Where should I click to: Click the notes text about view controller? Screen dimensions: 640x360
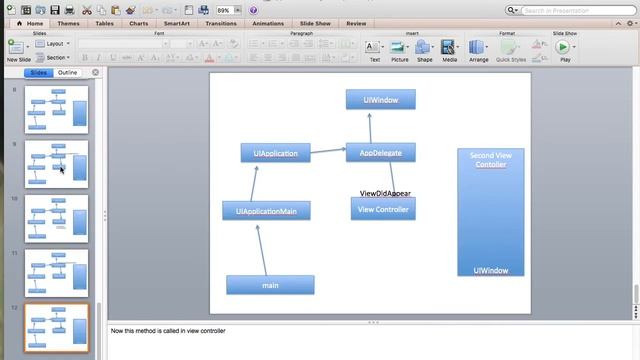click(168, 331)
